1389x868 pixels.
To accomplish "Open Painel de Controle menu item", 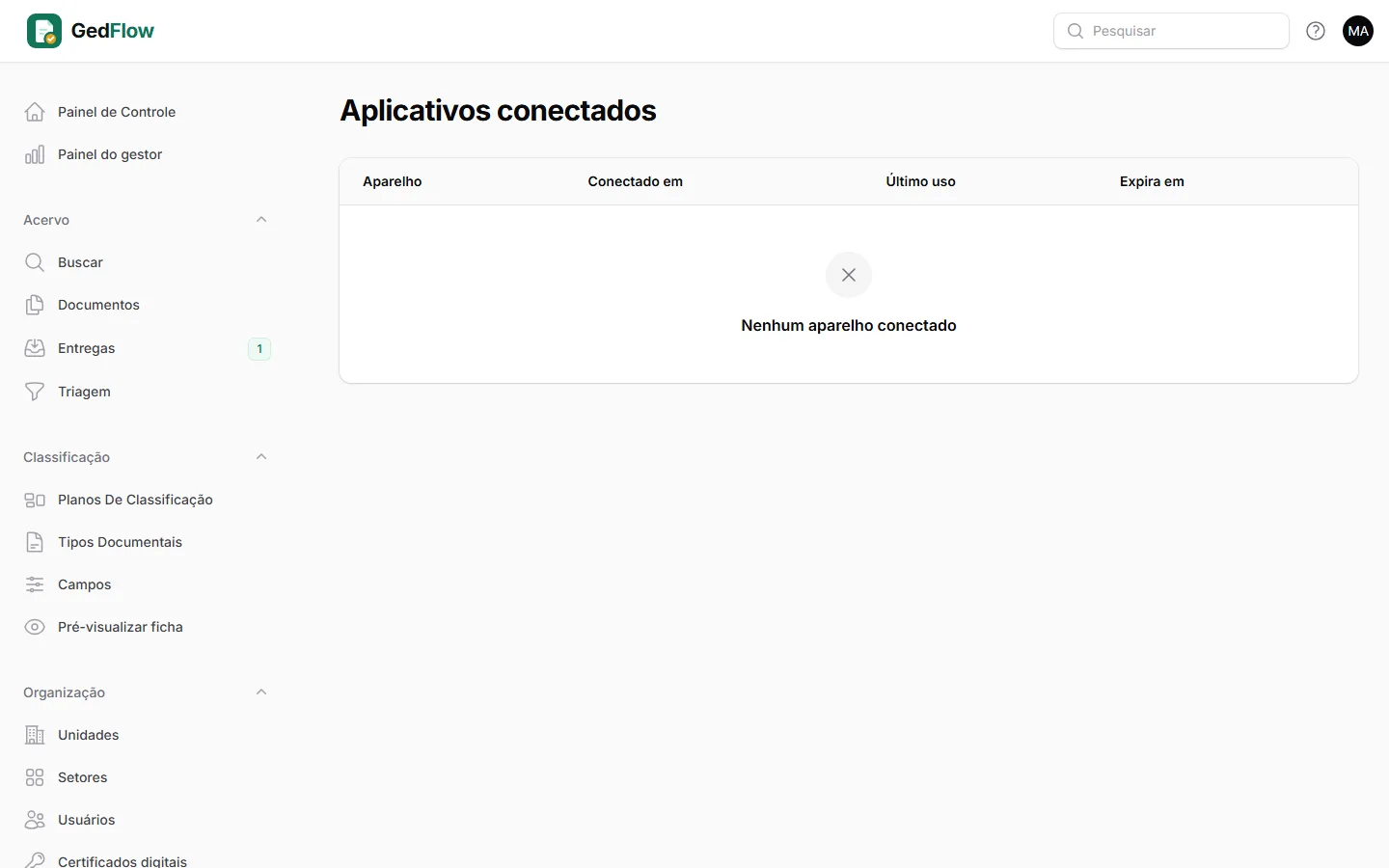I will click(x=147, y=112).
